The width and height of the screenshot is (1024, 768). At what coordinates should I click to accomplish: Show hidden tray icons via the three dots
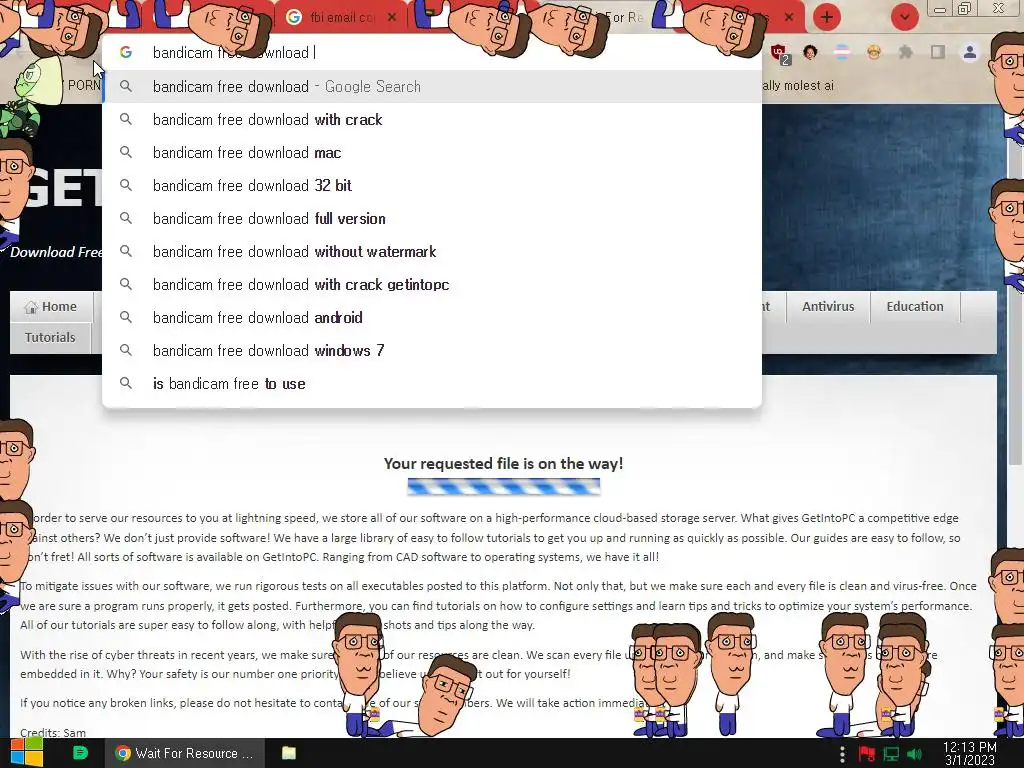pyautogui.click(x=842, y=754)
